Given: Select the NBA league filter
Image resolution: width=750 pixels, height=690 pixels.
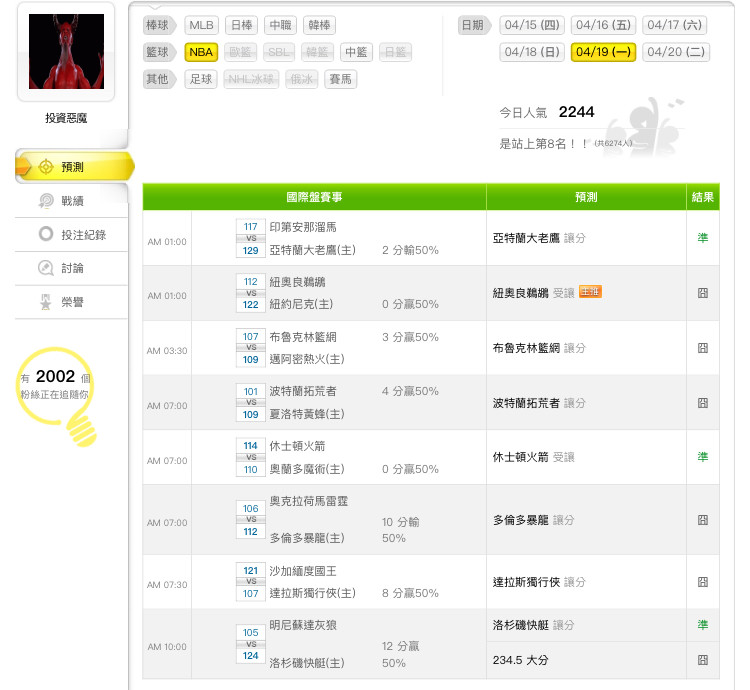Looking at the screenshot, I should click(201, 52).
